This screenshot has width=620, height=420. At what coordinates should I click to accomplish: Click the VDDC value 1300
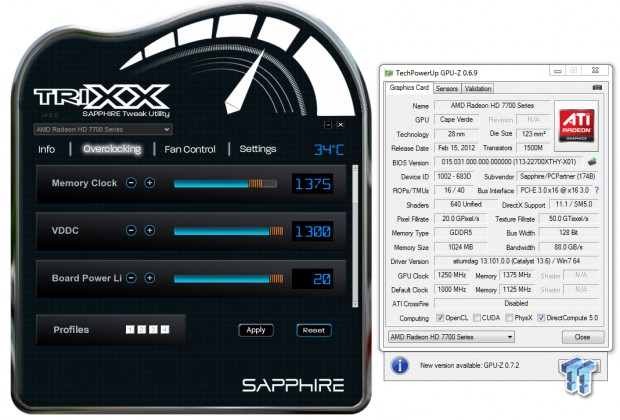coord(313,231)
